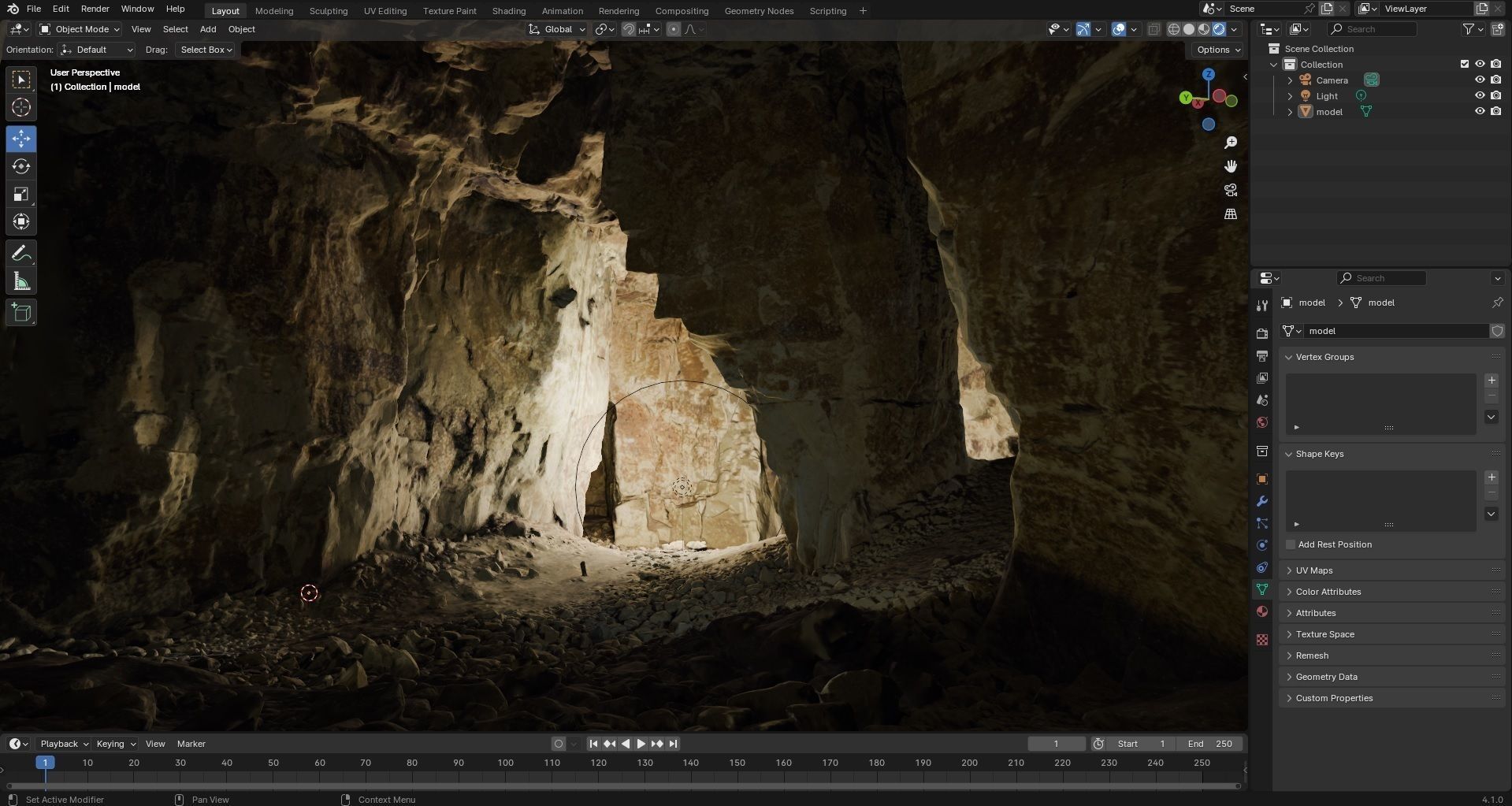Select the Annotate tool

click(x=21, y=254)
